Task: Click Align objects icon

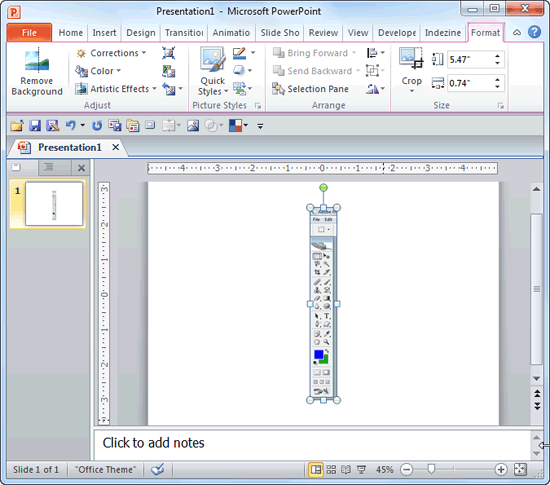Action: 372,53
